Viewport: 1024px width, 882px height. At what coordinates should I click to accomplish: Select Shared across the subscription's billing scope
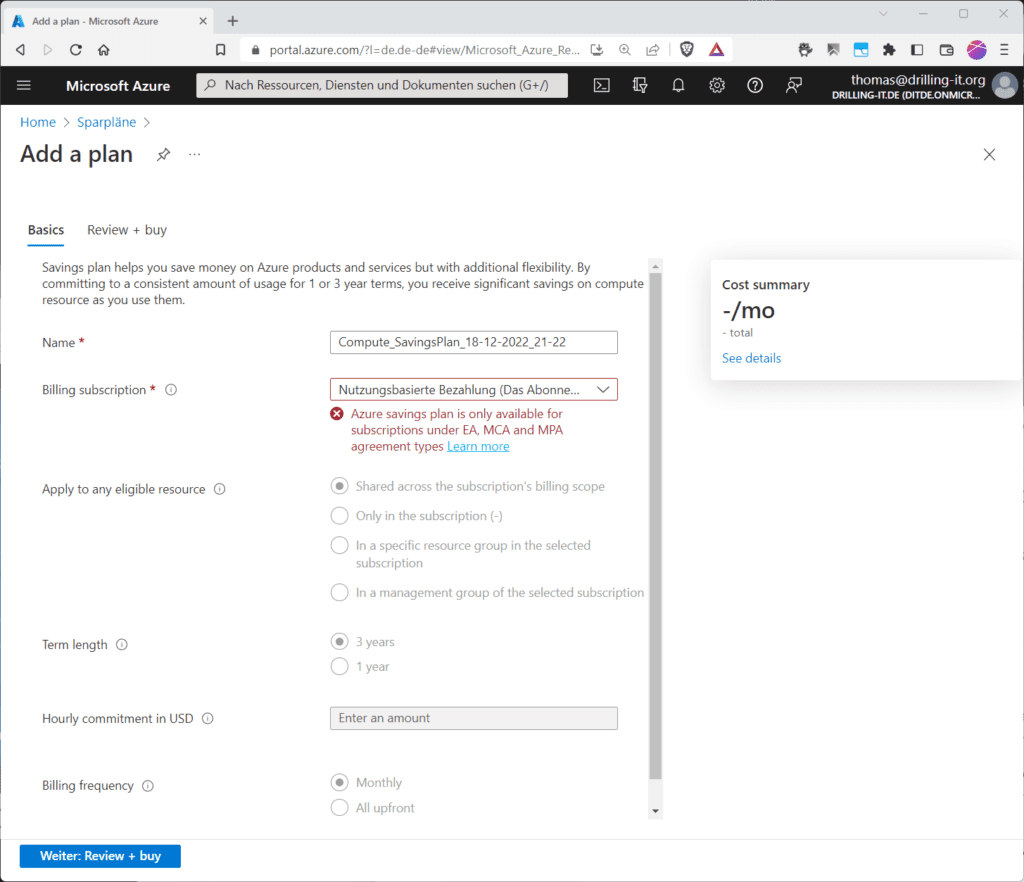340,486
